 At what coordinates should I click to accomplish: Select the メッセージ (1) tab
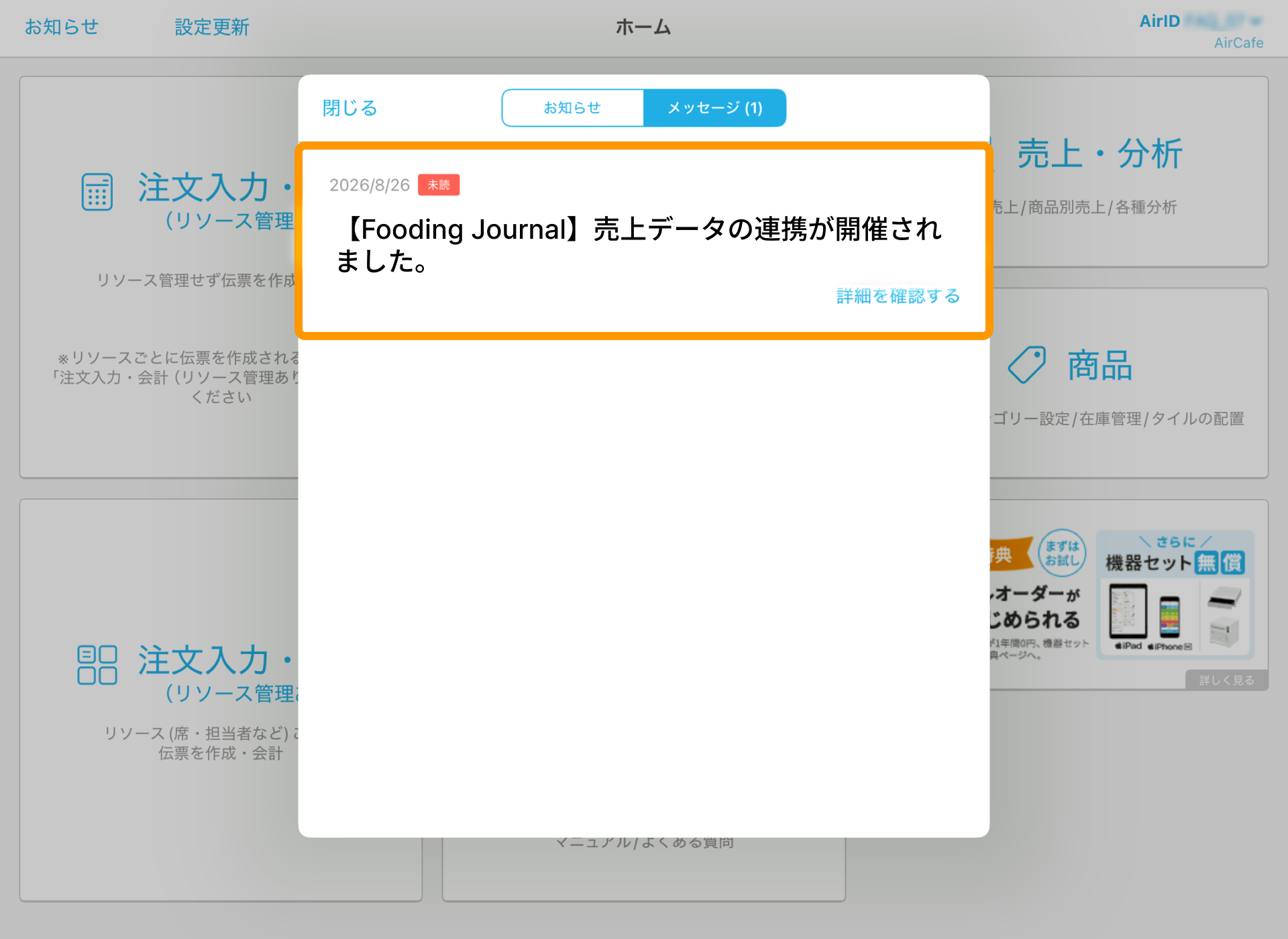tap(715, 108)
